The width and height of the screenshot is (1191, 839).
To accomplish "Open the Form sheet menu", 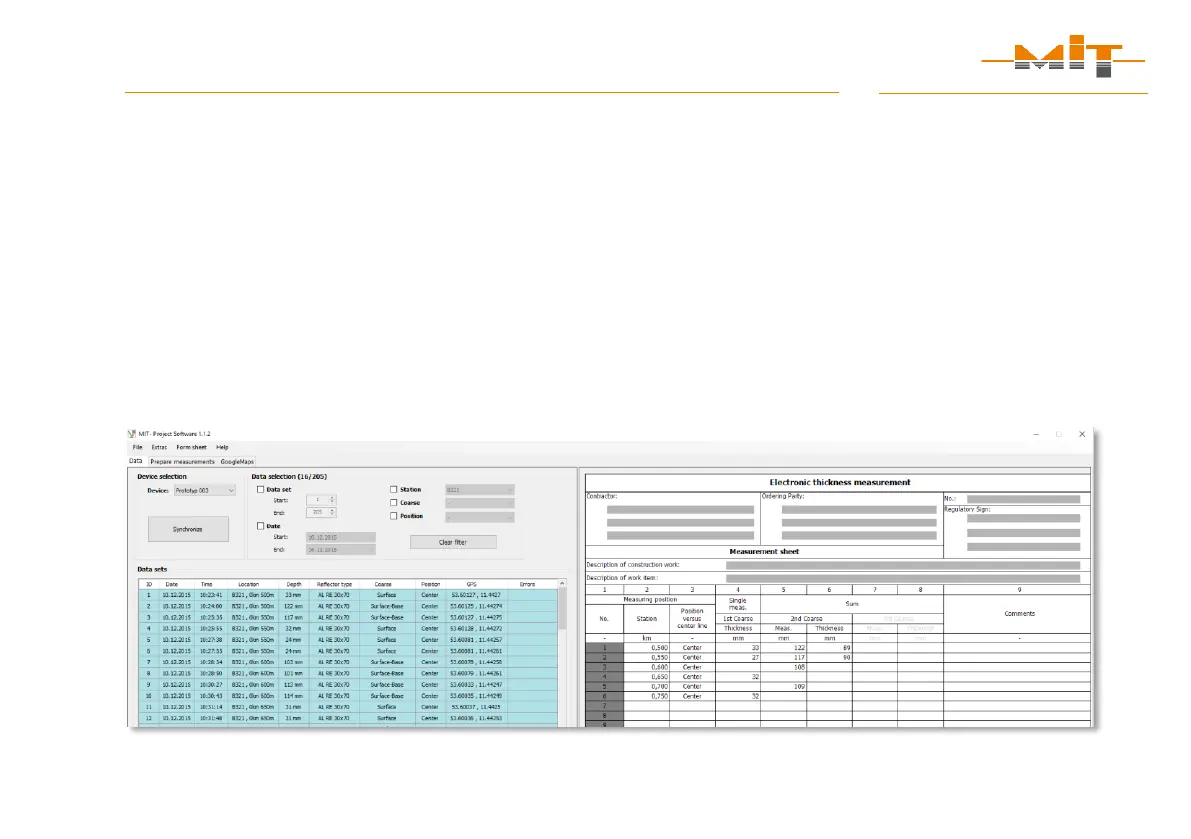I will (x=191, y=447).
